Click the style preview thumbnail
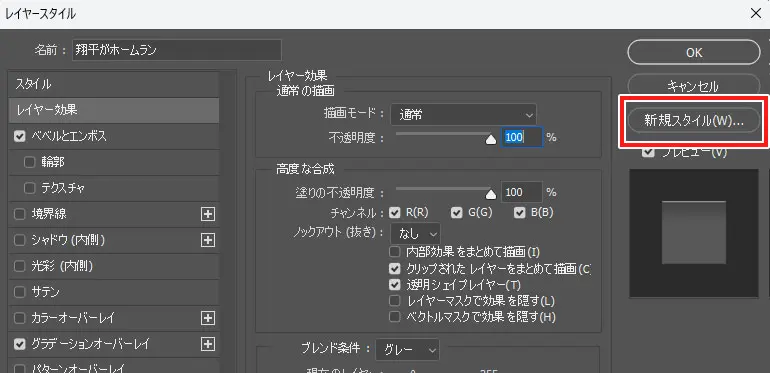This screenshot has height=373, width=770. 694,233
